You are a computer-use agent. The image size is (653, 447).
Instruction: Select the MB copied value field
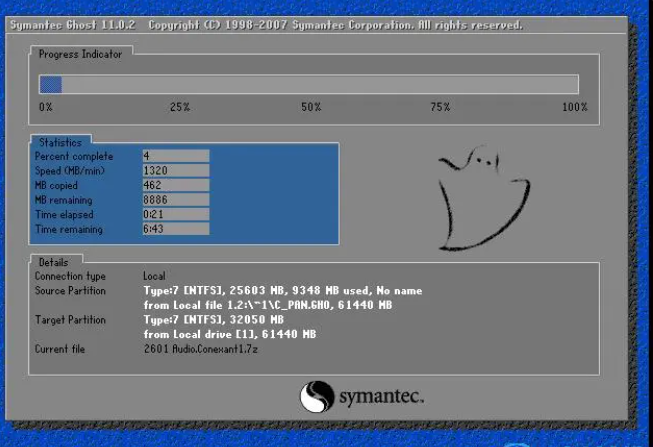(x=174, y=185)
